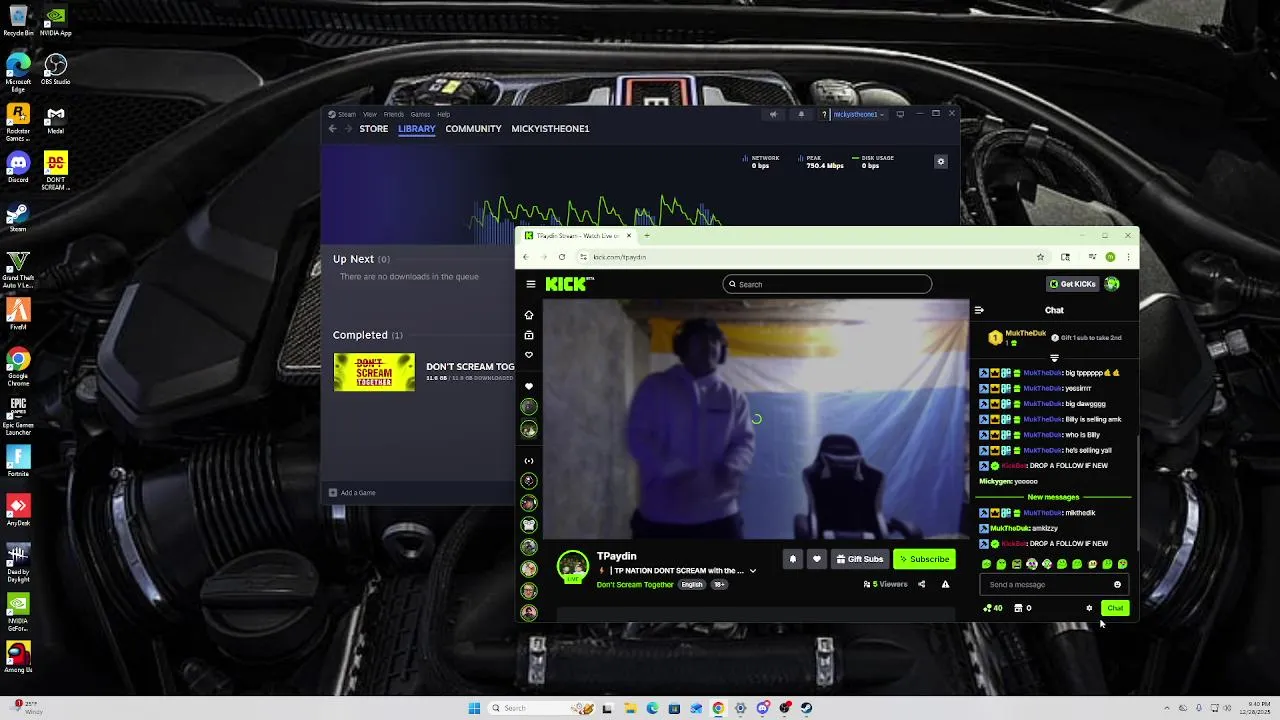1280x720 pixels.
Task: Click Steam icon in the taskbar
Action: pyautogui.click(x=806, y=708)
